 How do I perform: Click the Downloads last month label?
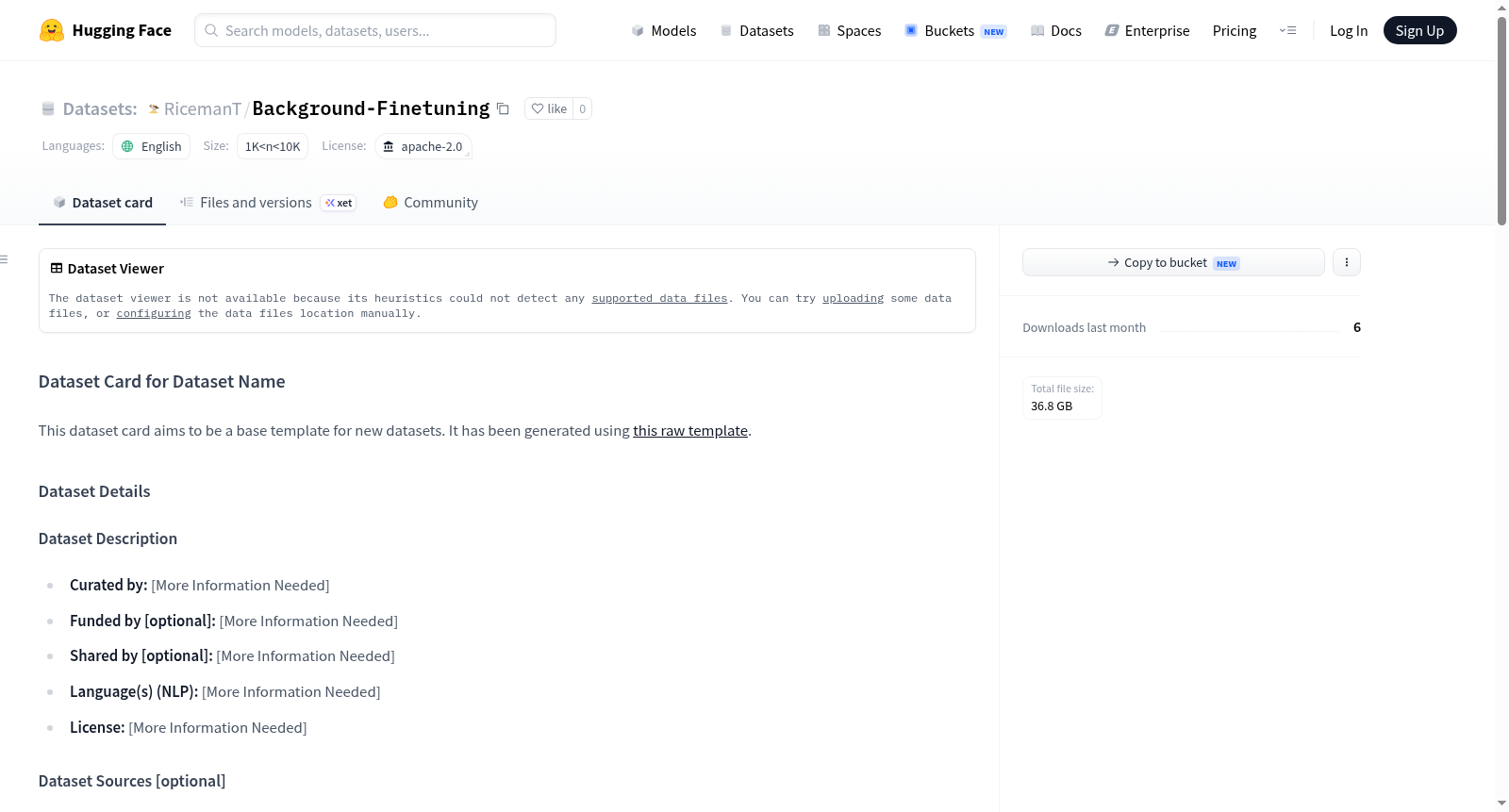pos(1085,327)
